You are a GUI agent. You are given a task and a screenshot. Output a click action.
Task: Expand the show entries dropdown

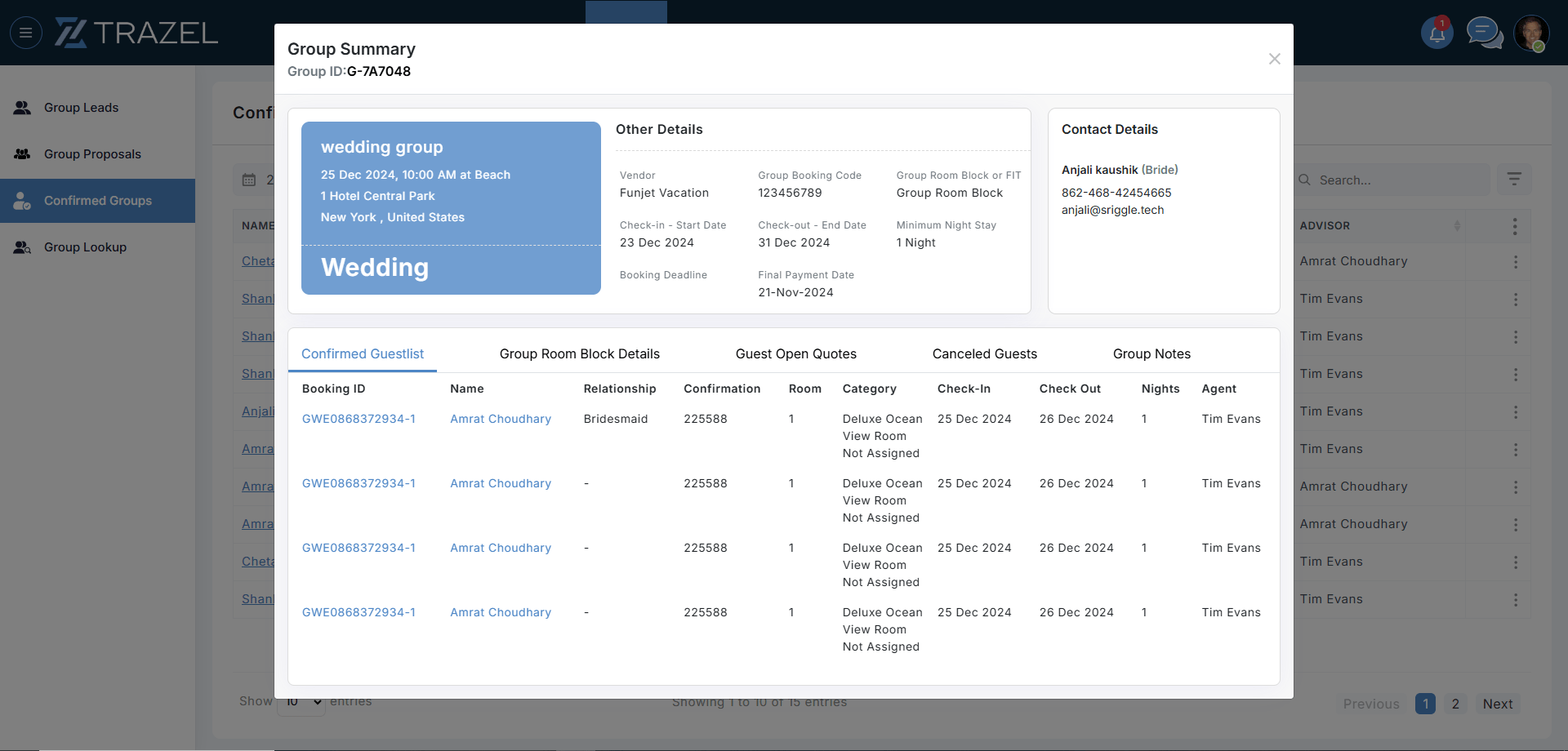point(301,703)
